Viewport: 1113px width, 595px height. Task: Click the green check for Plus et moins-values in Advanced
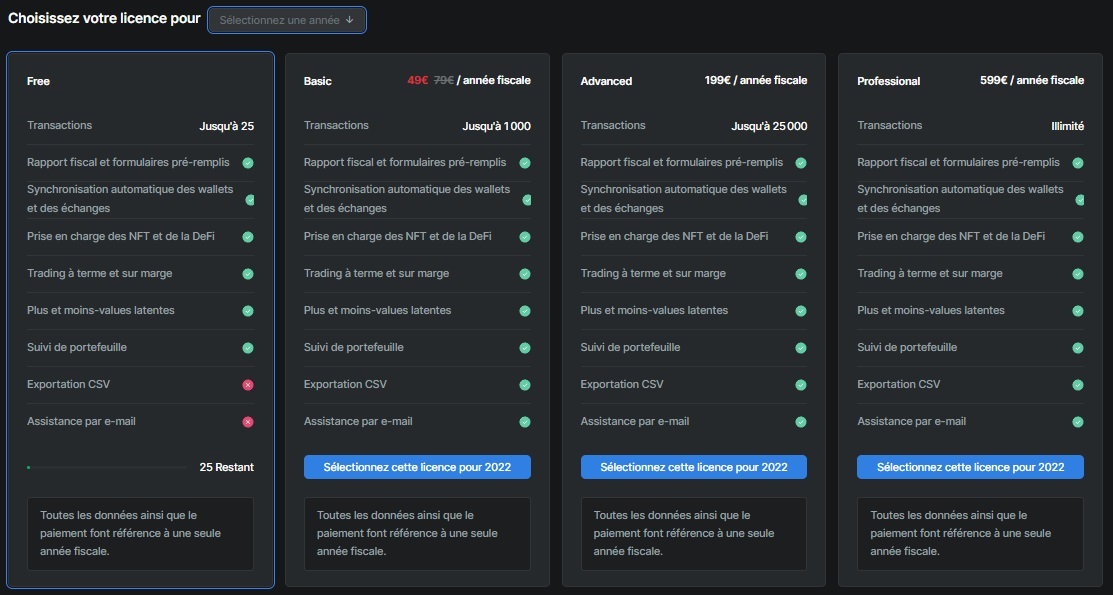(801, 311)
